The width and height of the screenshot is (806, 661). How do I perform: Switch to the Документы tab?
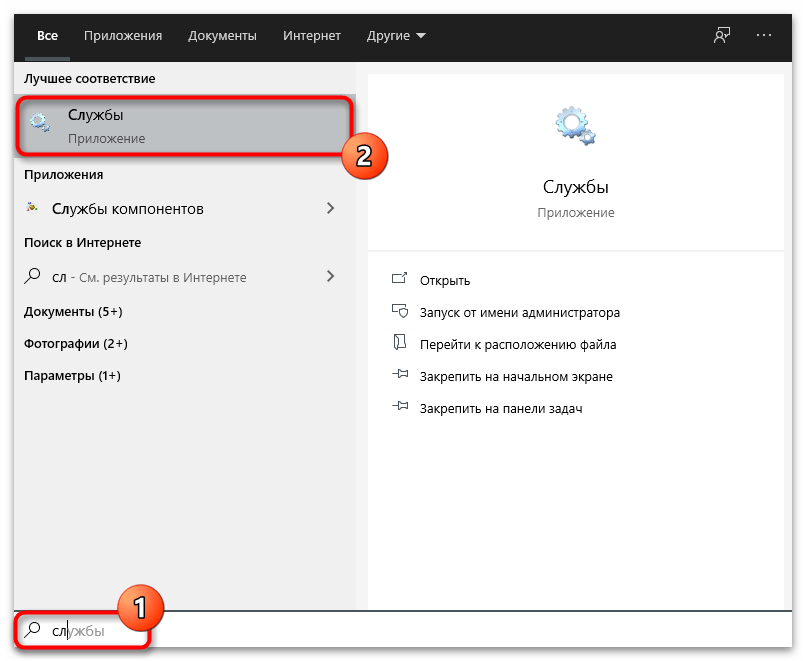(x=222, y=36)
